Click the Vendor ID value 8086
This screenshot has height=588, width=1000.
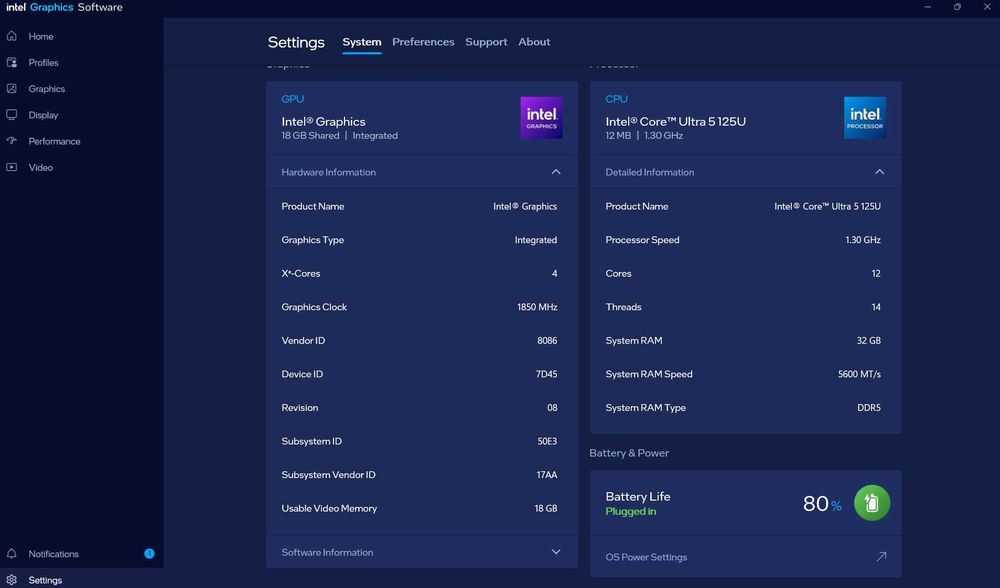point(547,341)
